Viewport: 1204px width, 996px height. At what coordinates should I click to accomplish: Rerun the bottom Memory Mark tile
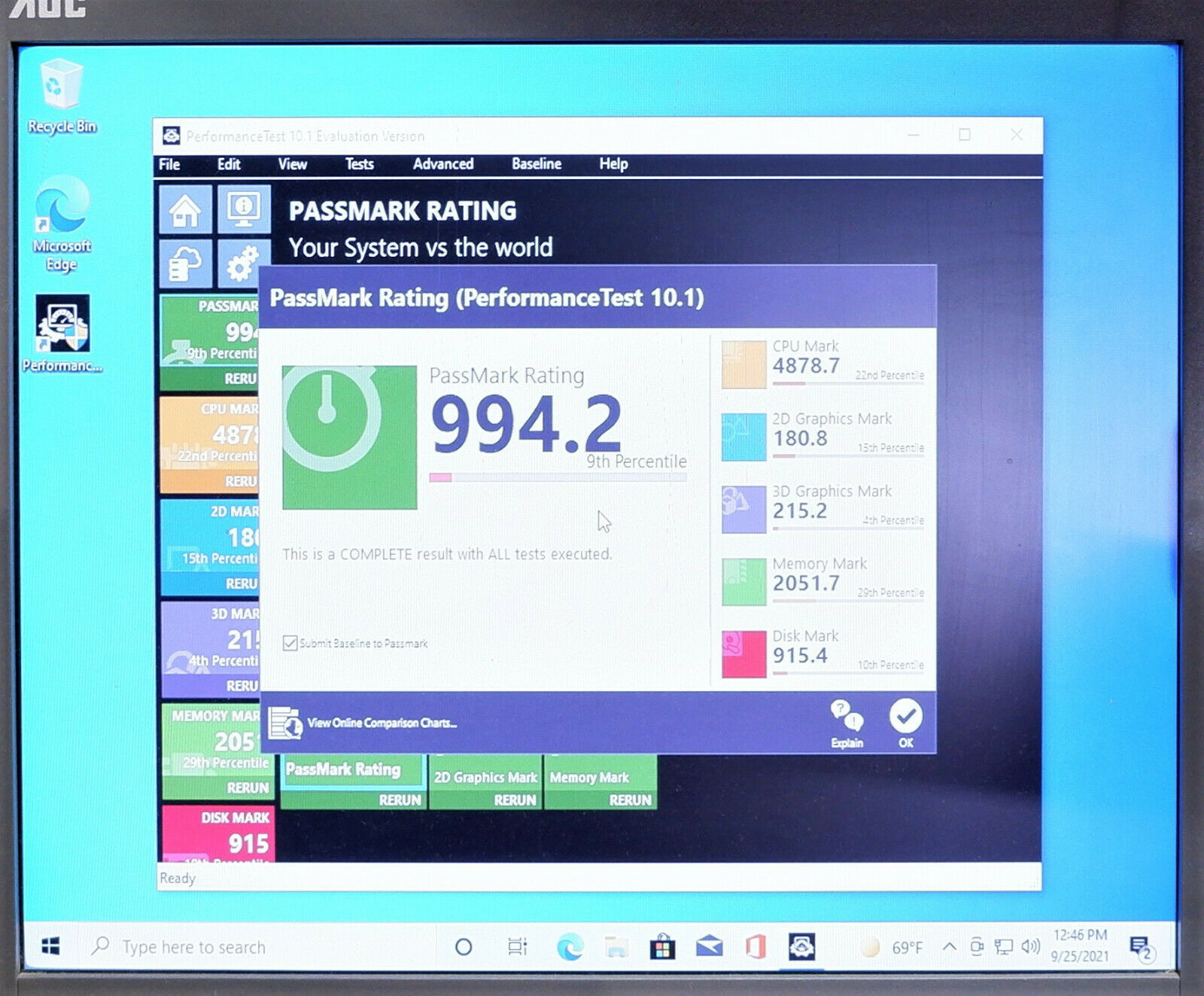click(631, 800)
